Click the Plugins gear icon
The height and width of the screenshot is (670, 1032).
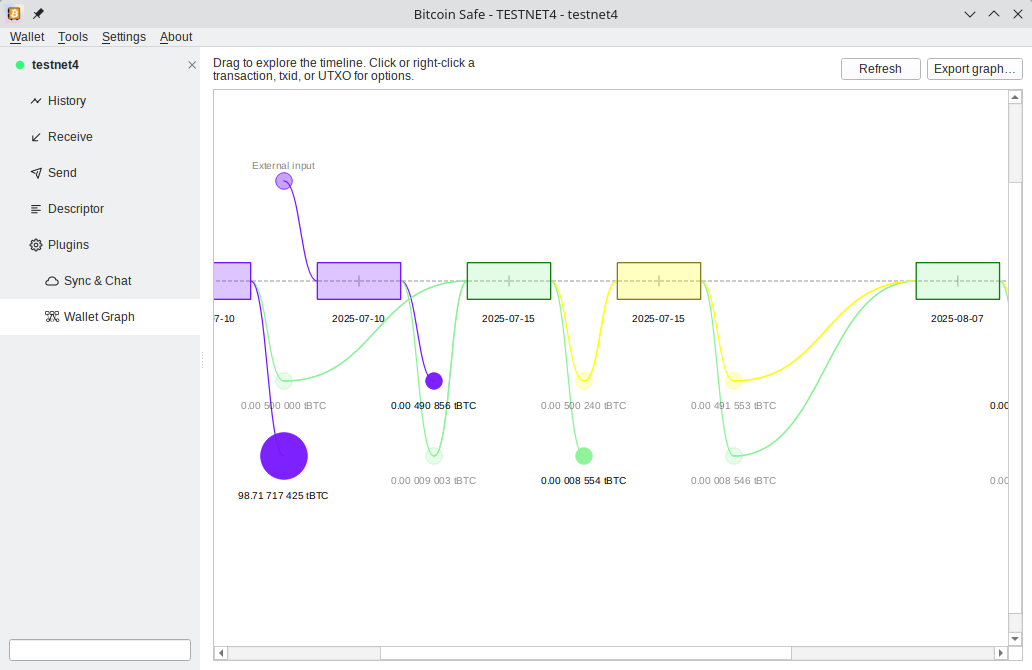point(36,245)
